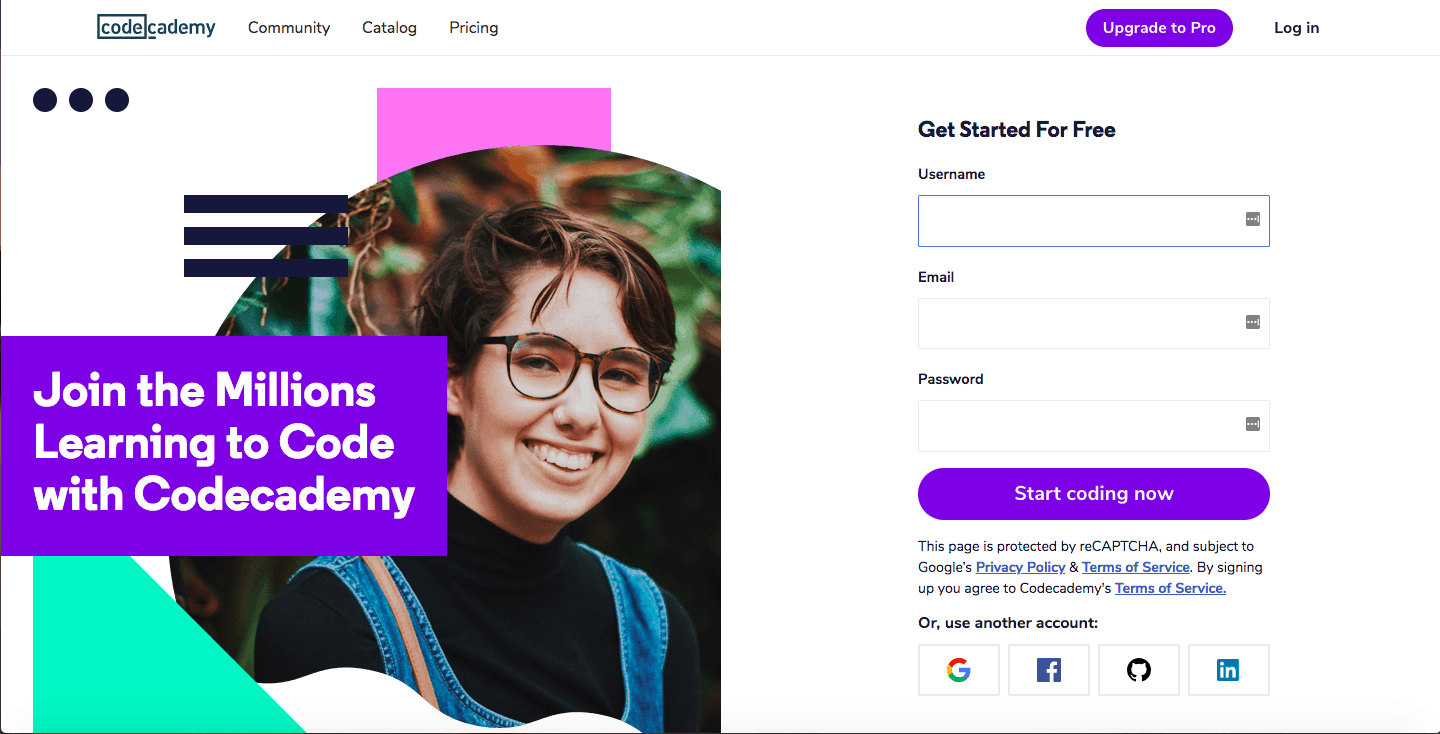1440x734 pixels.
Task: Sign up using the Google account icon
Action: pos(958,670)
